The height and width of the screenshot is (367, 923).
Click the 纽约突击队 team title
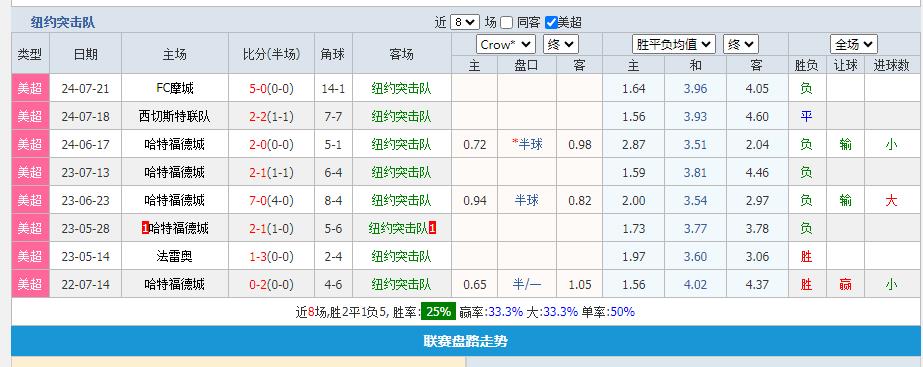coord(63,23)
